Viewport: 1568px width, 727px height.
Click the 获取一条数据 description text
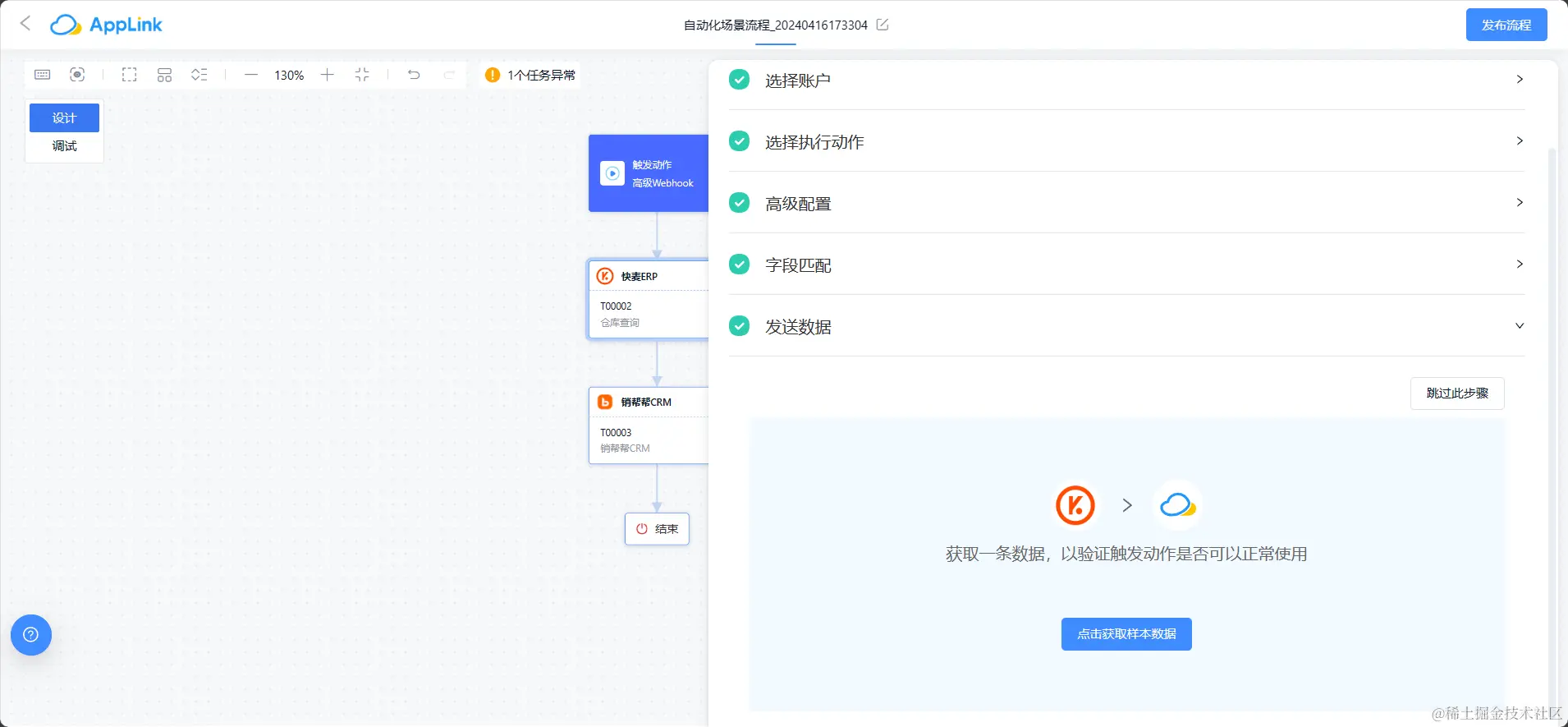(1126, 554)
